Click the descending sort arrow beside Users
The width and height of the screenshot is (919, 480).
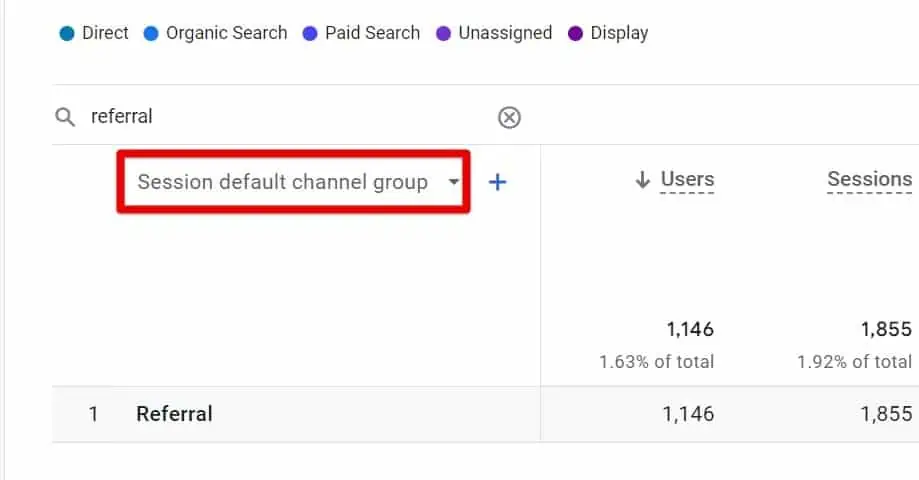point(643,181)
